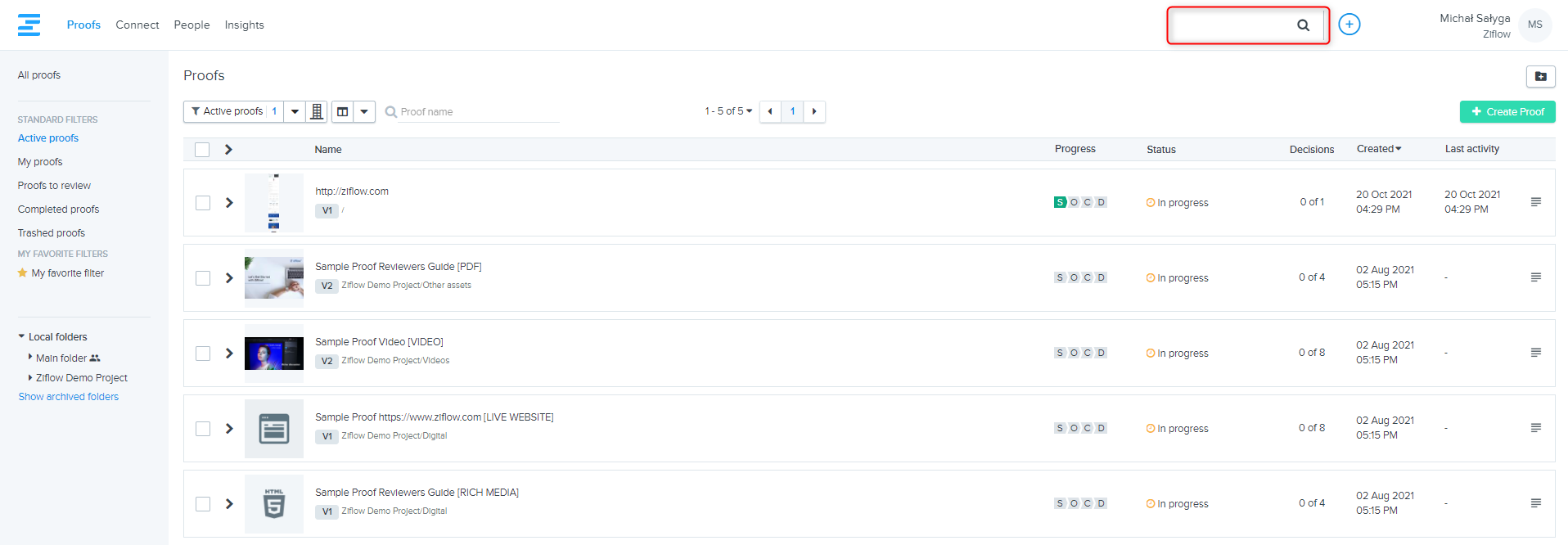Open the Active proofs filter dropdown arrow

click(x=295, y=111)
